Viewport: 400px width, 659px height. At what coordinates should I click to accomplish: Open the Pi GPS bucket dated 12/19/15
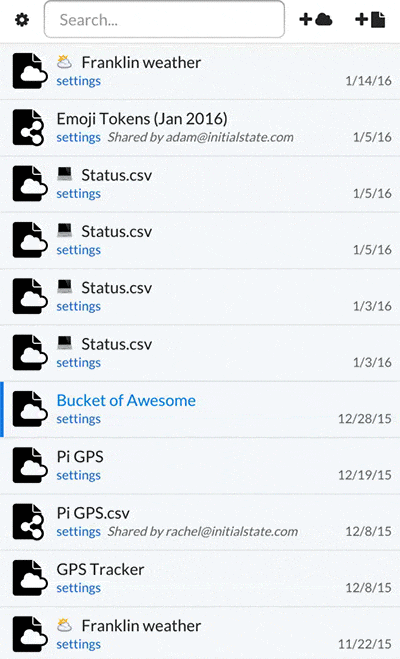80,457
